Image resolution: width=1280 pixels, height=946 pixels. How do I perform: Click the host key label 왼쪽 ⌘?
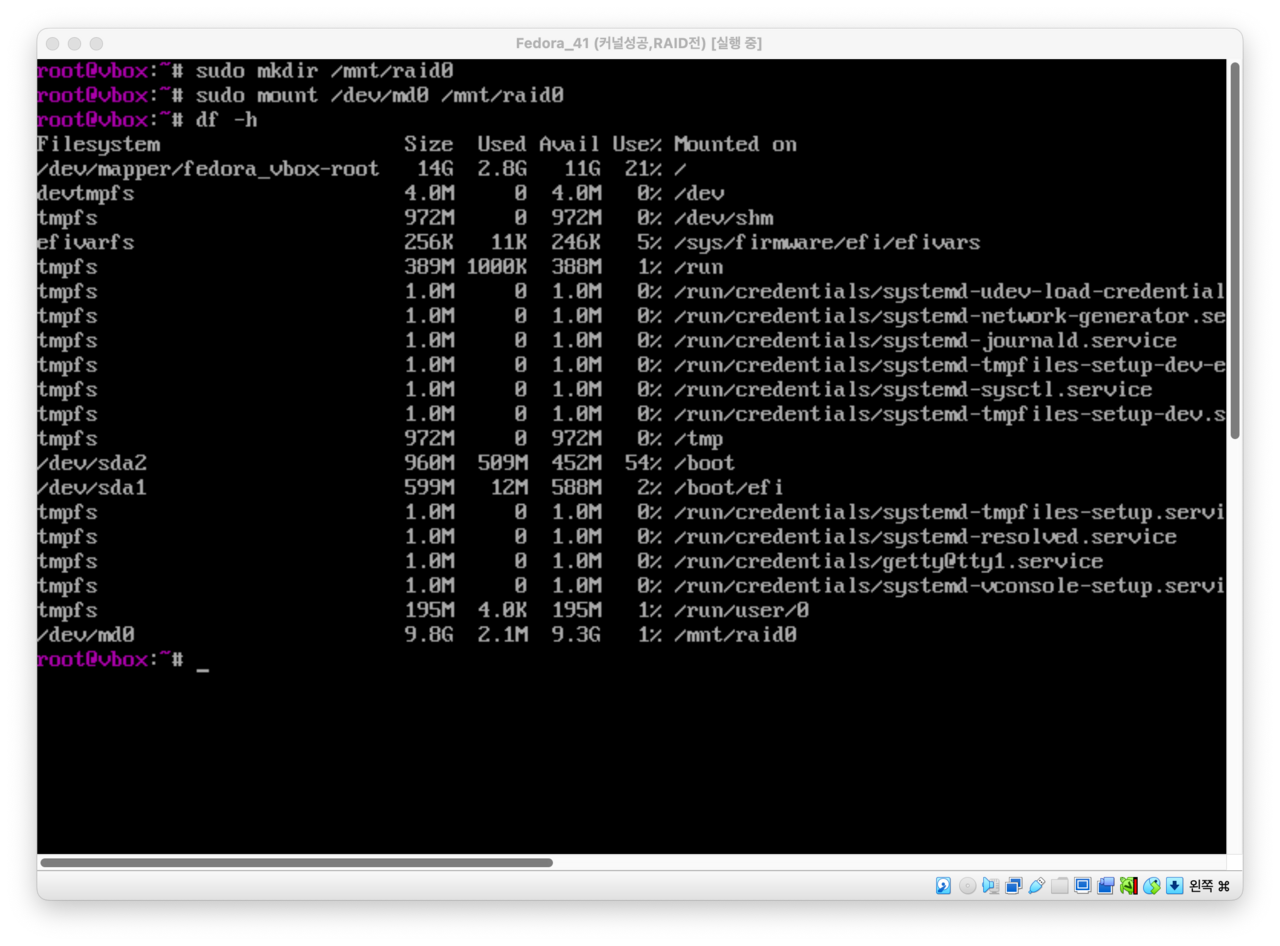click(x=1209, y=886)
